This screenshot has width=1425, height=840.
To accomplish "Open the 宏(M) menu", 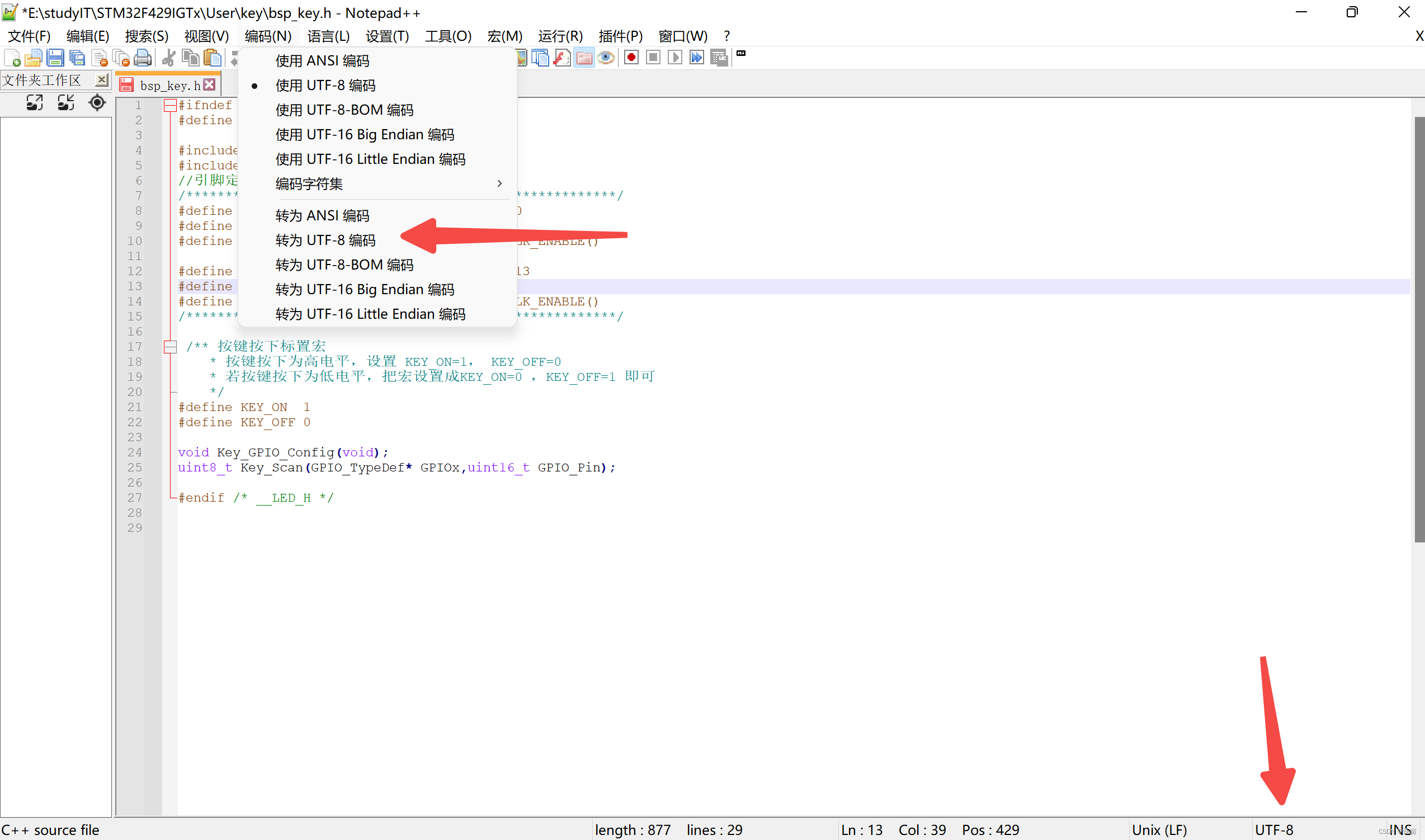I will pyautogui.click(x=505, y=36).
